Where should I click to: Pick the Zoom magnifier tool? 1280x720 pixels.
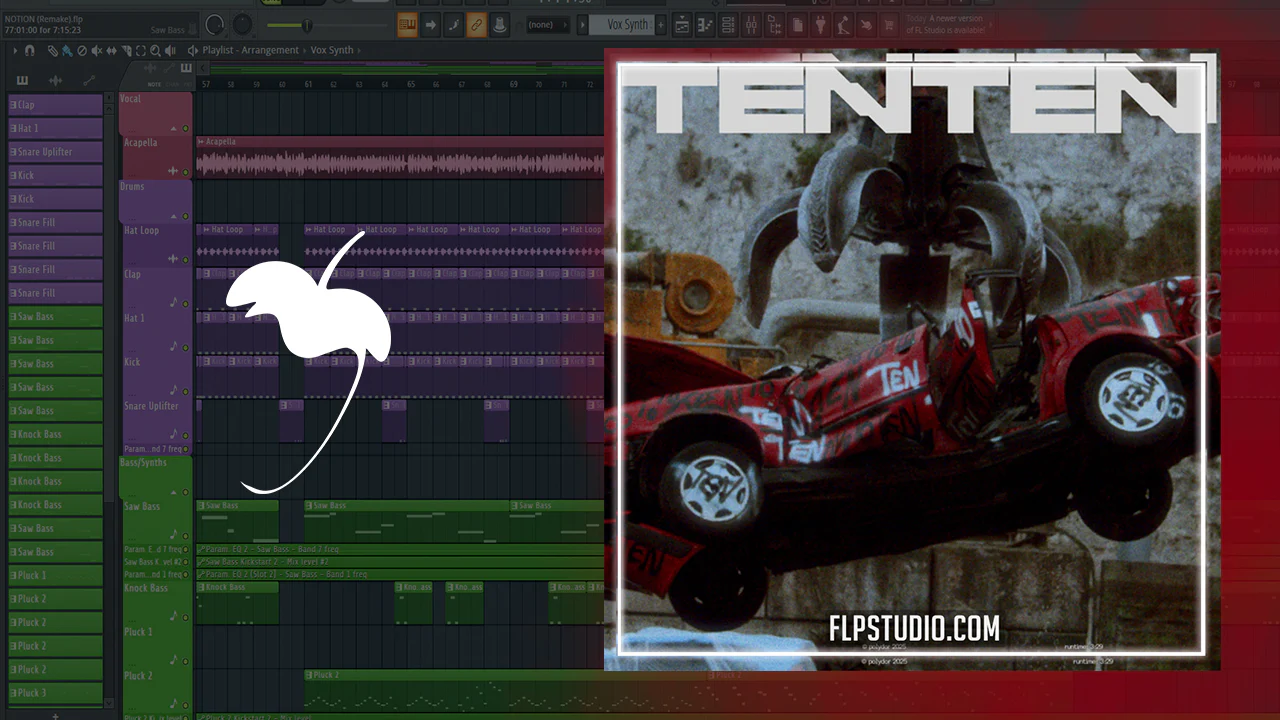coord(157,50)
